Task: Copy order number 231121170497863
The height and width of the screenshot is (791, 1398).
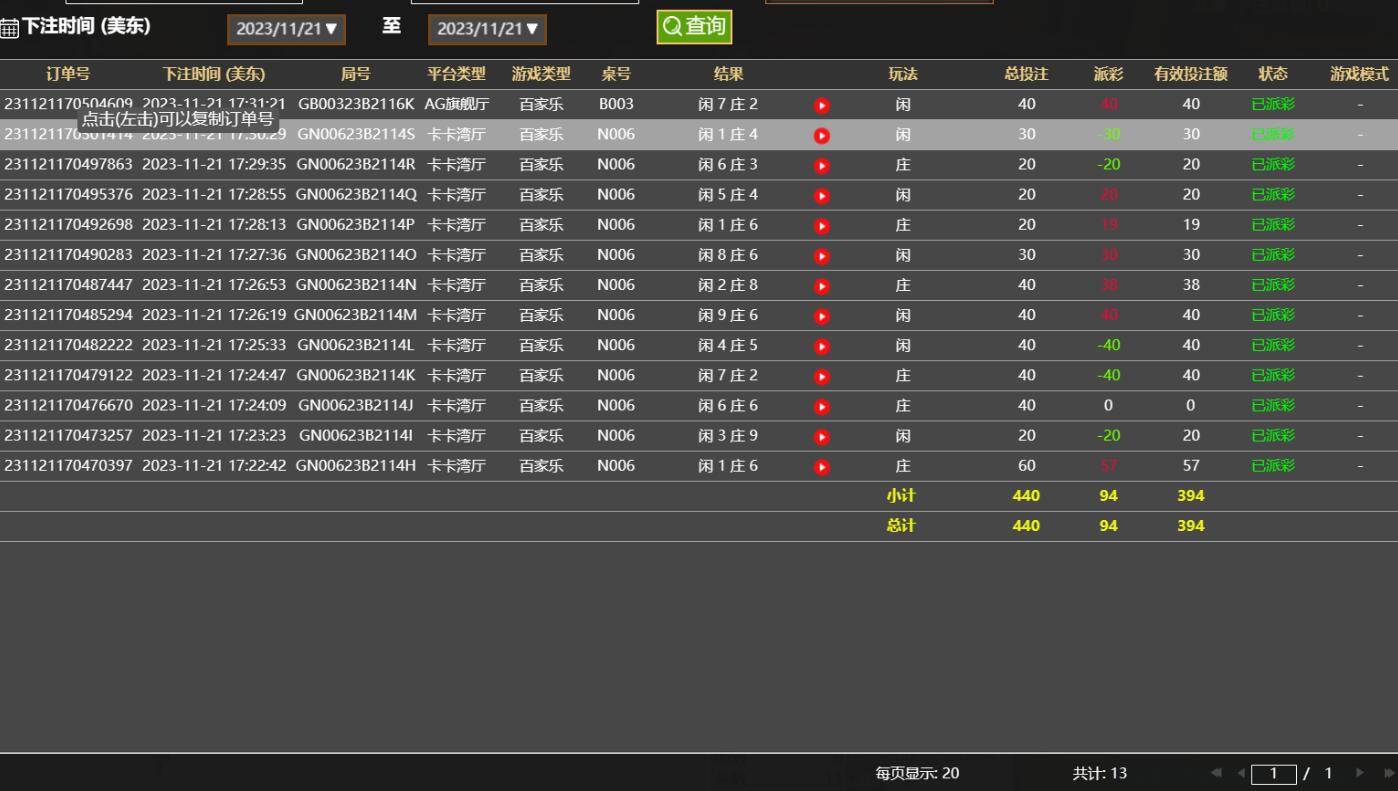Action: click(x=68, y=165)
